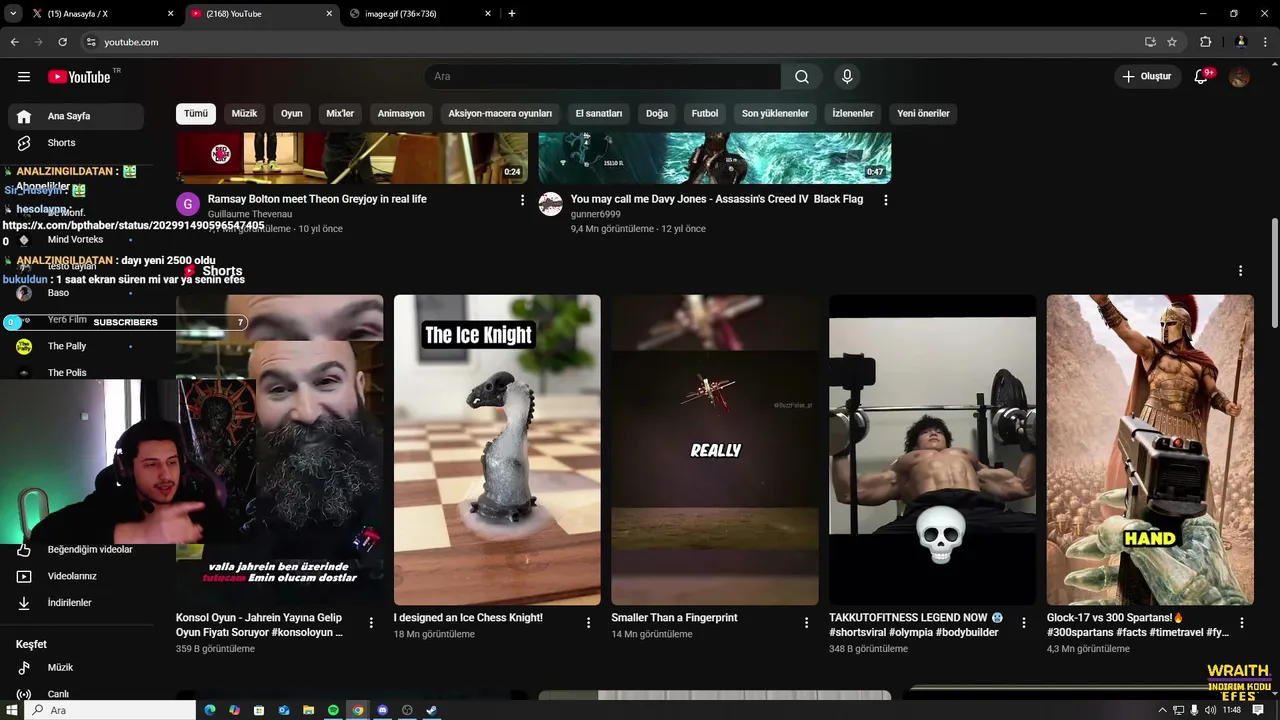Open İndirilenler downloads in sidebar
1280x720 pixels.
76,603
